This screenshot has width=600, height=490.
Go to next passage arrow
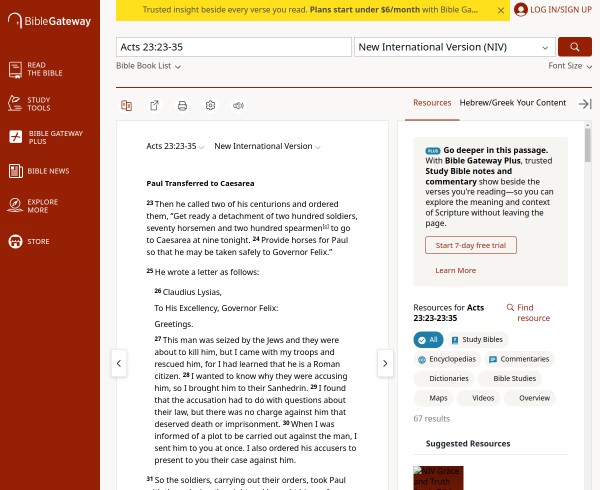385,363
